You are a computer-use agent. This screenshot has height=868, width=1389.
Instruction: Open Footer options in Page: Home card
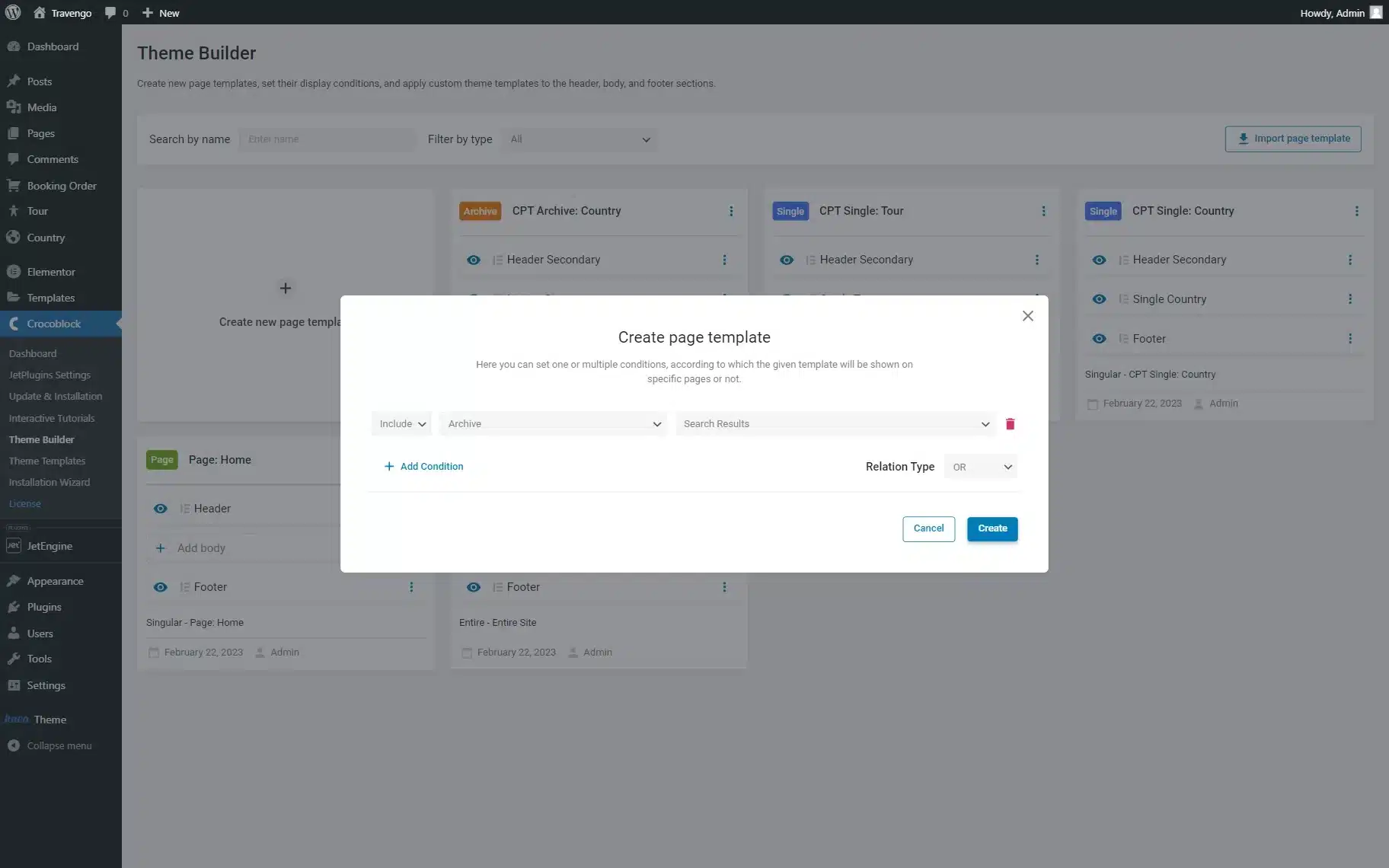click(x=411, y=587)
